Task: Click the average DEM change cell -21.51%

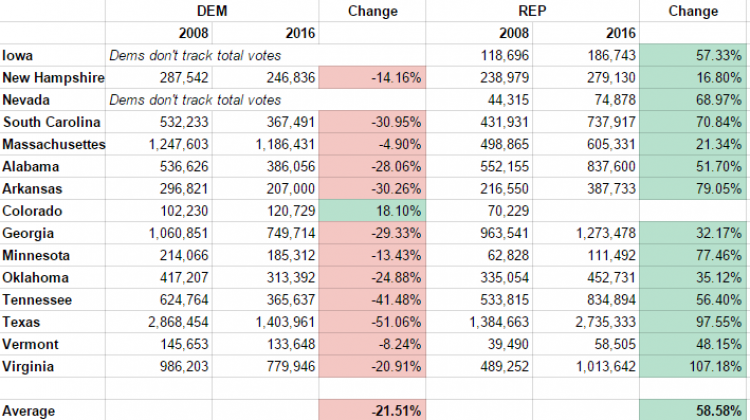Action: [372, 410]
